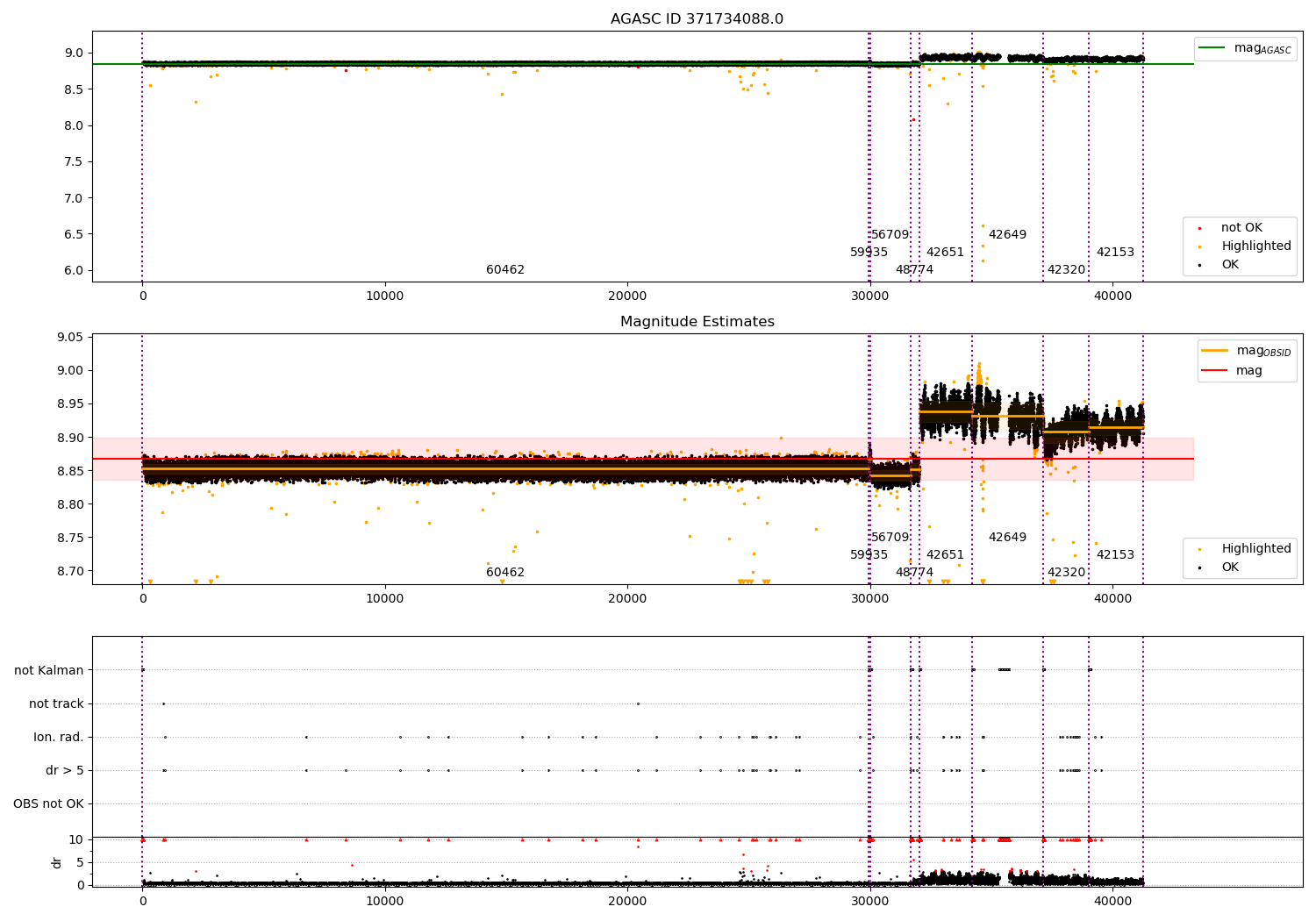Click the "OBS not OK" axis label
Image resolution: width=1316 pixels, height=921 pixels.
pos(48,803)
